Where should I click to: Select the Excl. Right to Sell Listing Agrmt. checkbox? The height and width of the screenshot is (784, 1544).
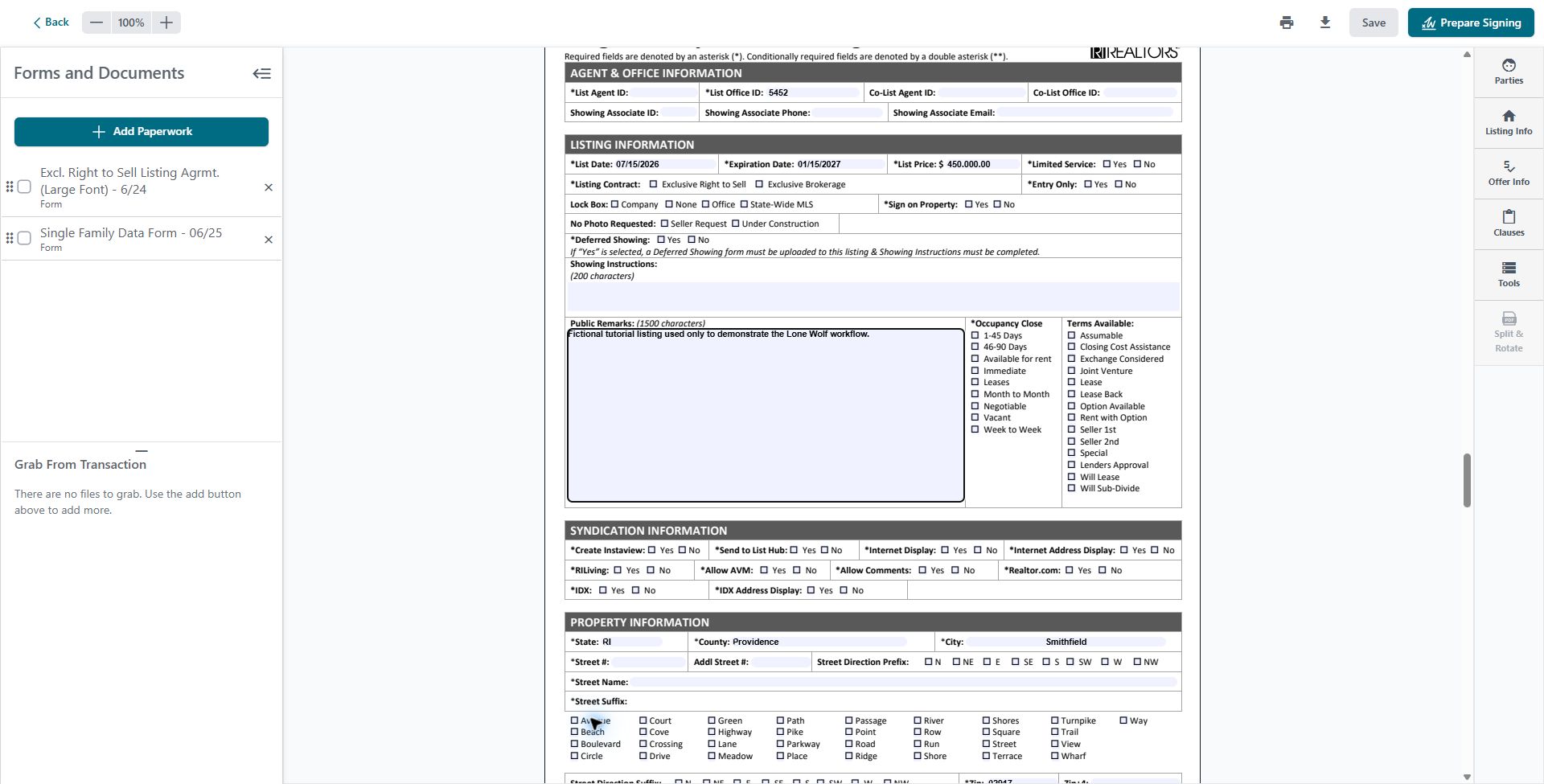tap(24, 187)
